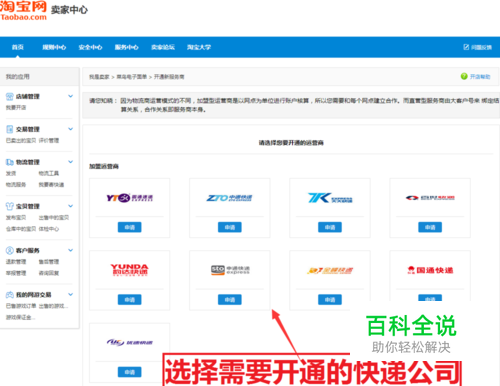Open the 卖家论坛 nav item
The image size is (500, 386).
(163, 47)
